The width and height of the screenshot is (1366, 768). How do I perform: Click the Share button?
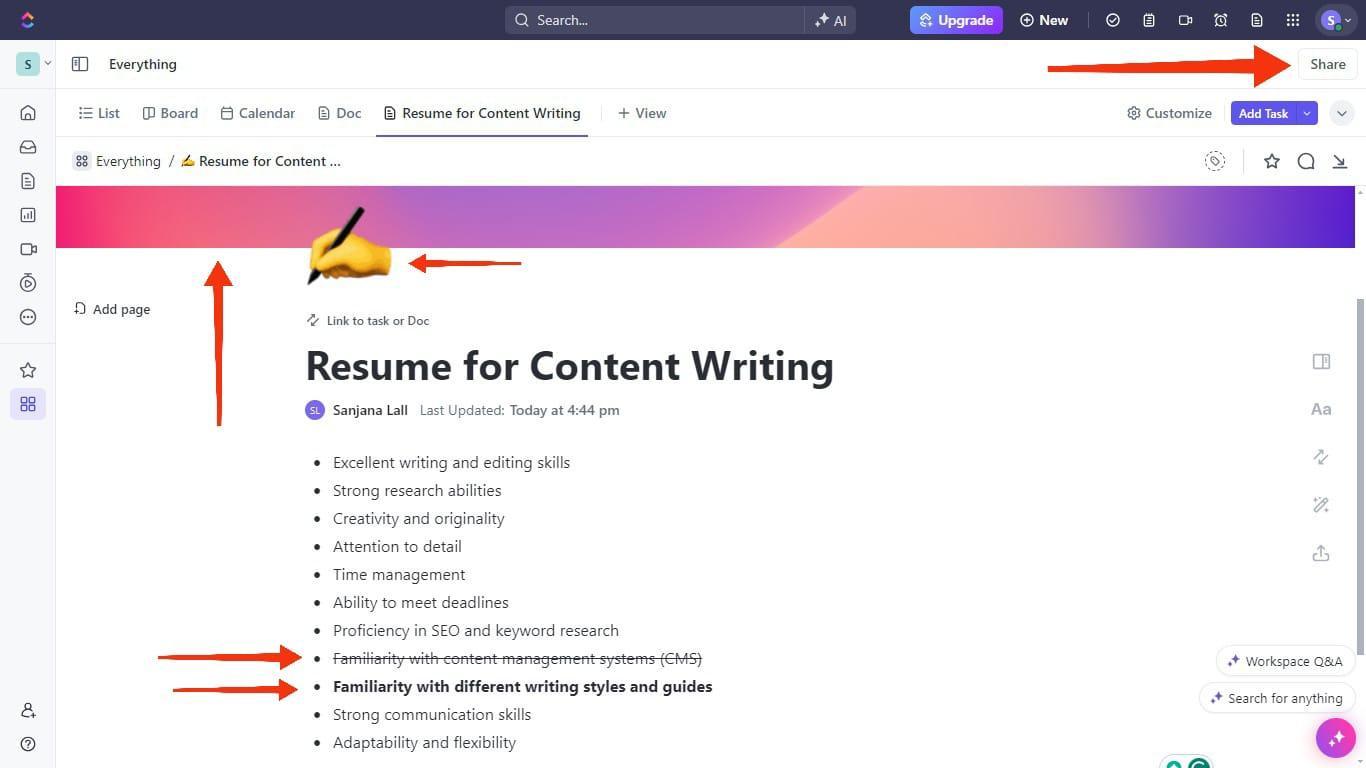1328,64
